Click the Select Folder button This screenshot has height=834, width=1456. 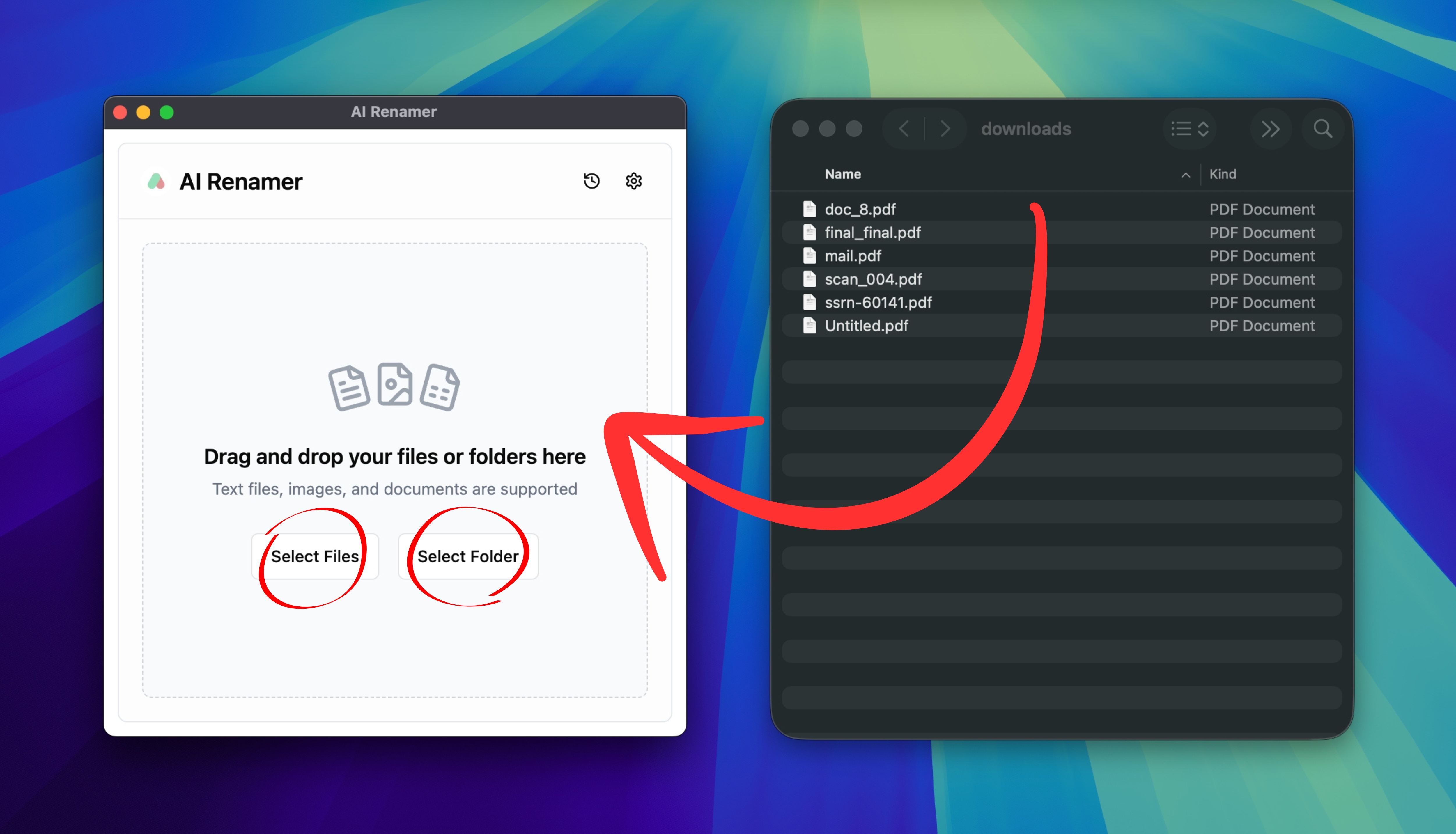point(468,556)
